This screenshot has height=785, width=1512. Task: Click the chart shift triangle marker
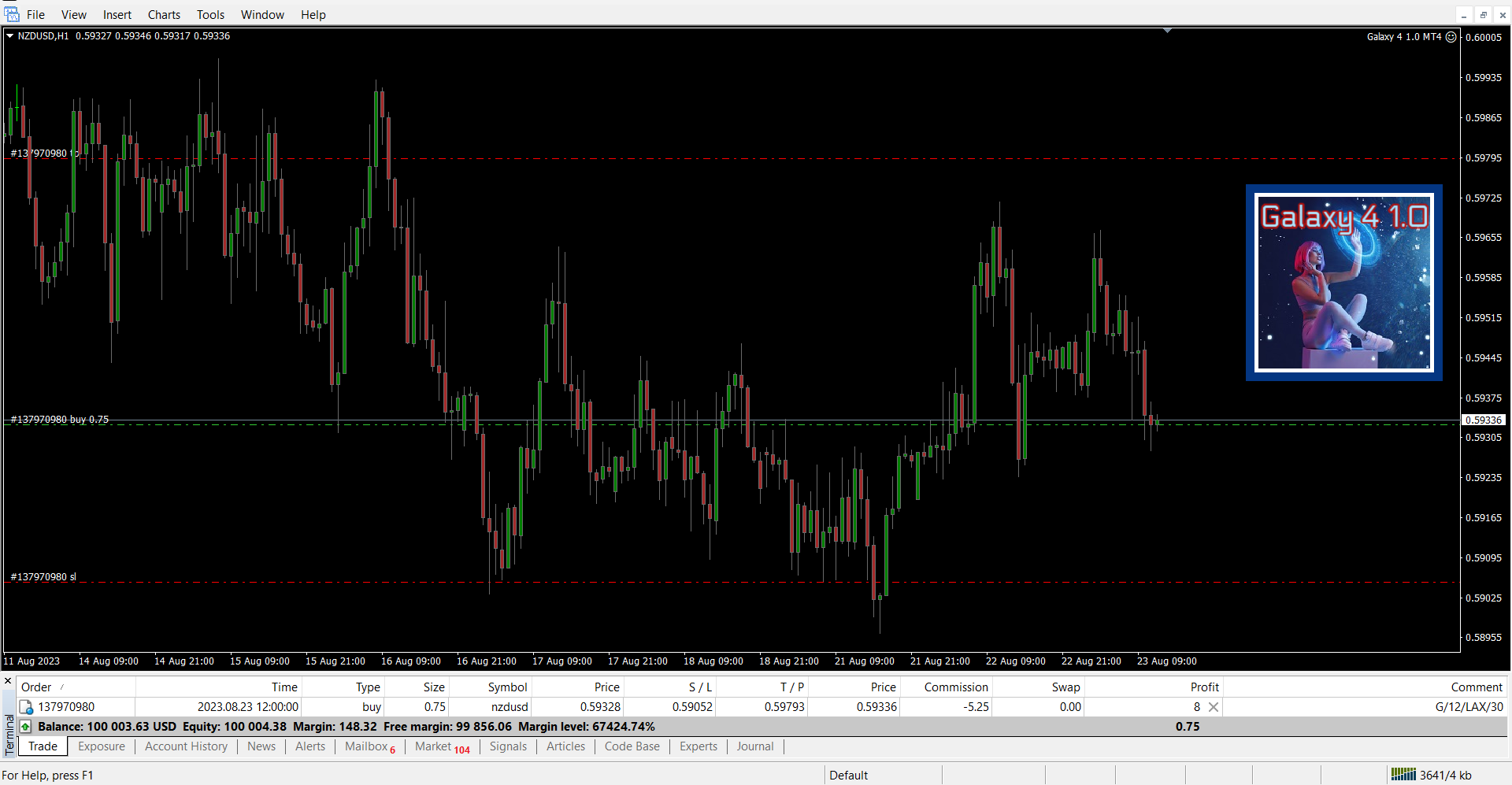click(1167, 31)
